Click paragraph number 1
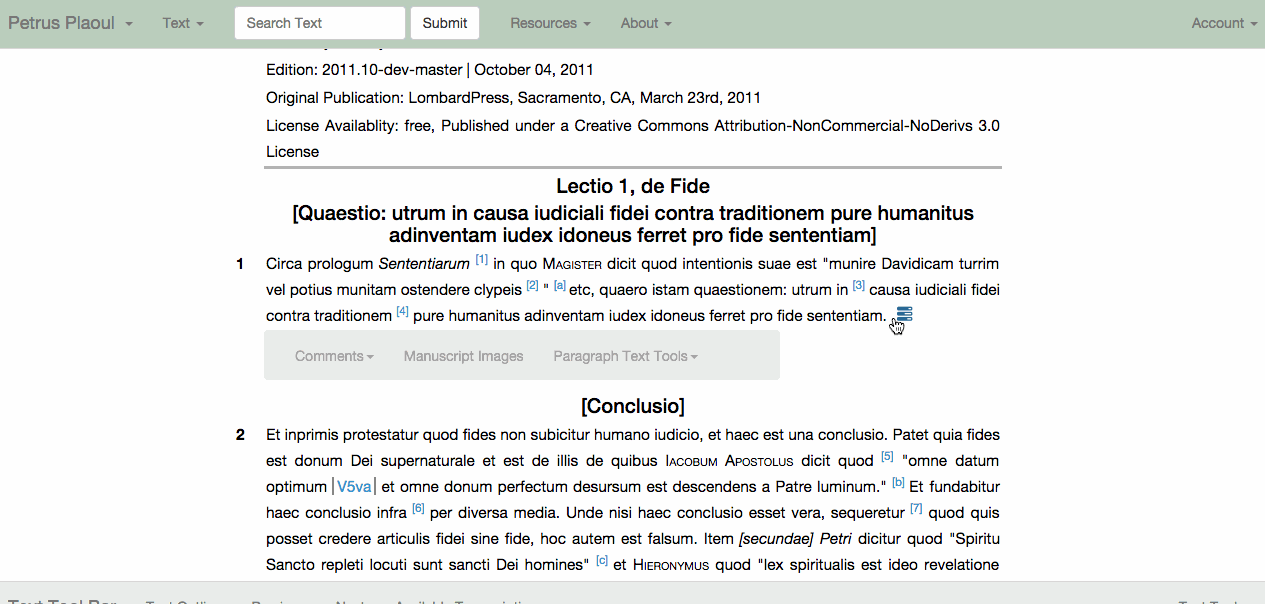 [x=240, y=264]
